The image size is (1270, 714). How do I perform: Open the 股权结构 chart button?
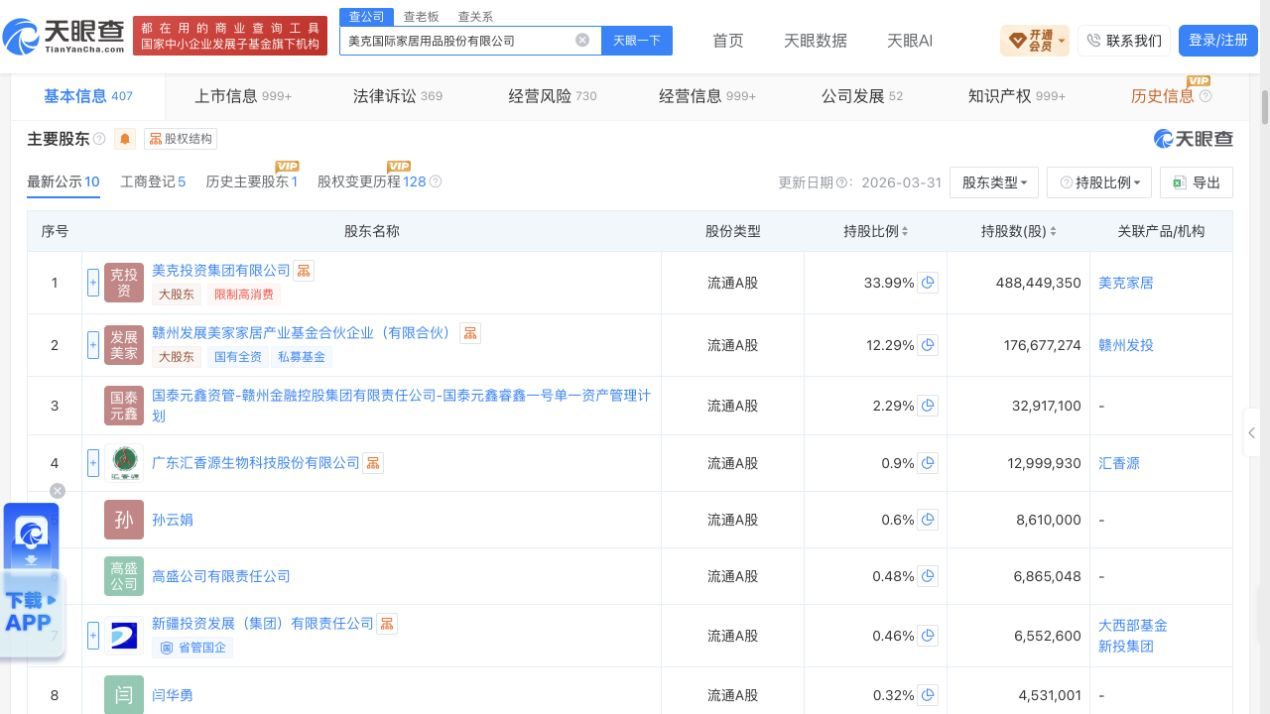click(x=181, y=139)
